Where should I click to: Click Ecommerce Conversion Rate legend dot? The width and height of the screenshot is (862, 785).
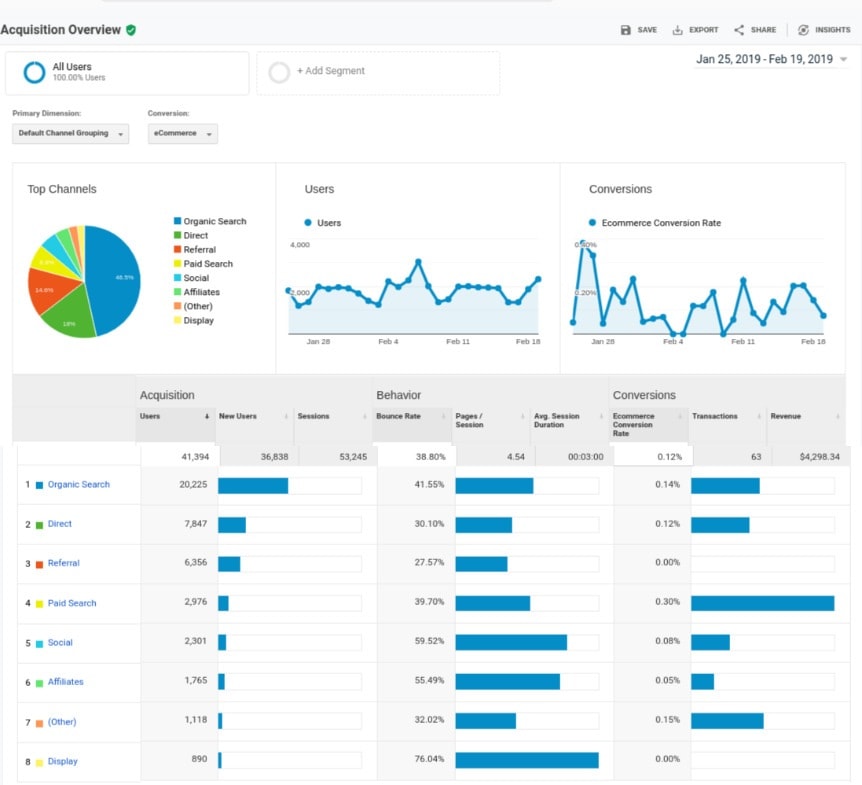pyautogui.click(x=592, y=223)
